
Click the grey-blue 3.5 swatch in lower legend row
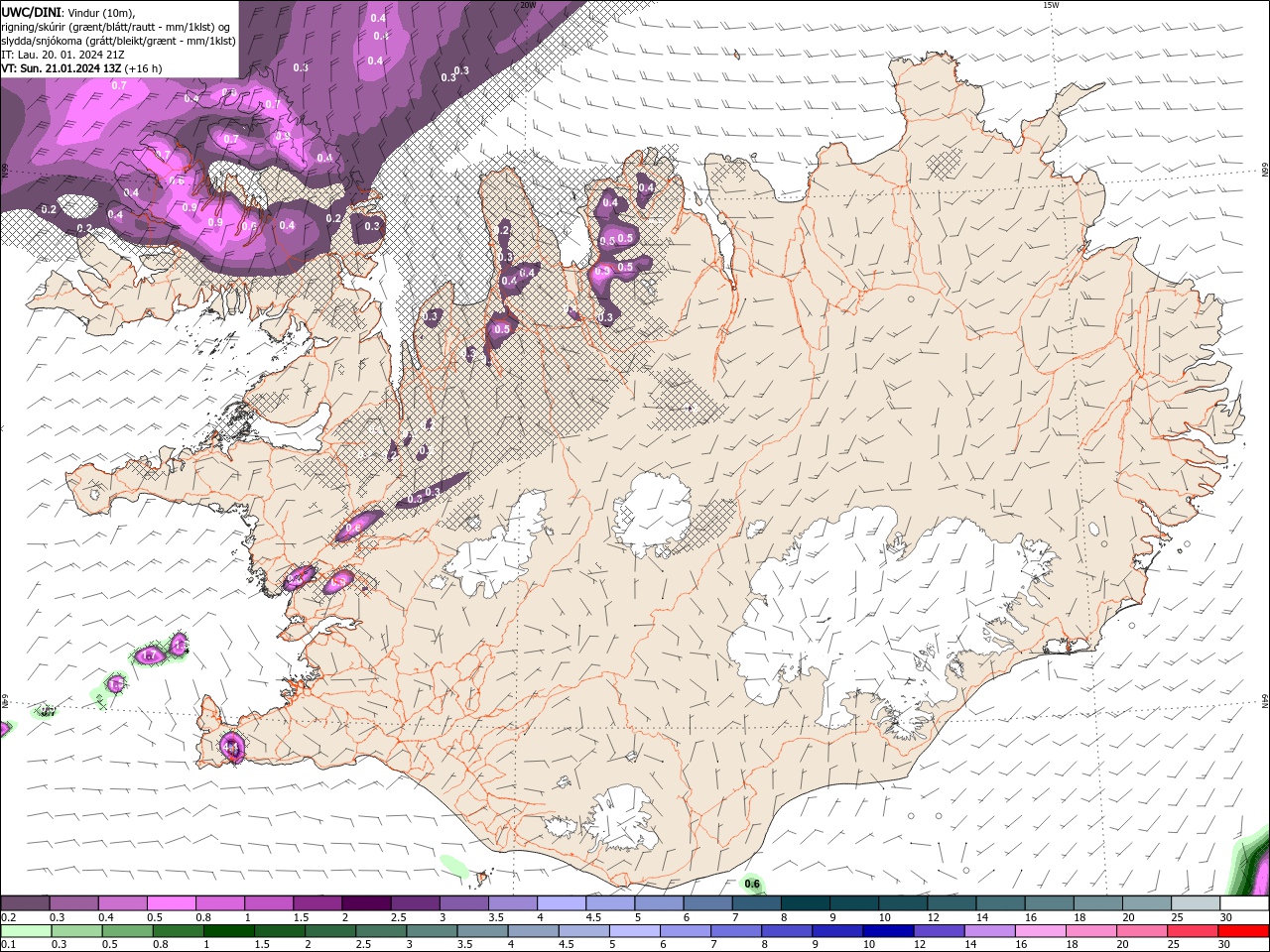click(482, 931)
